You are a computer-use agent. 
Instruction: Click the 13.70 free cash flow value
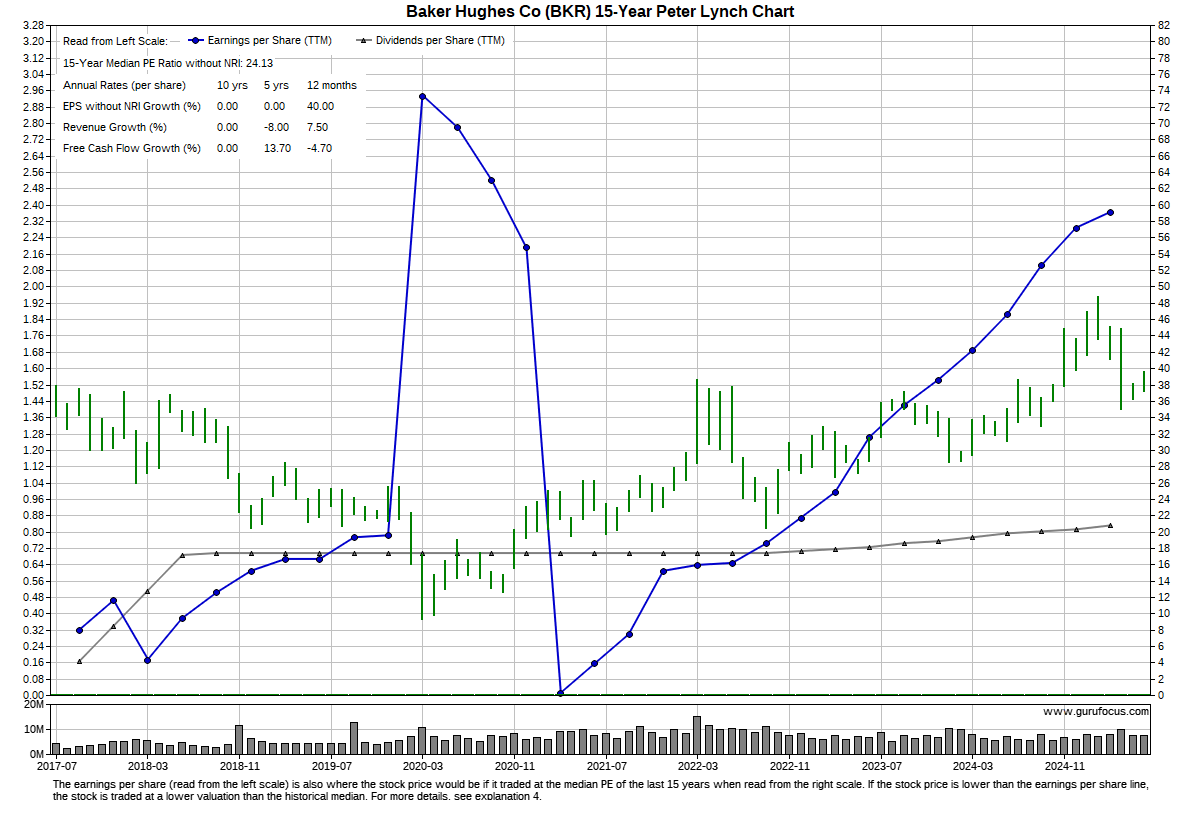276,148
